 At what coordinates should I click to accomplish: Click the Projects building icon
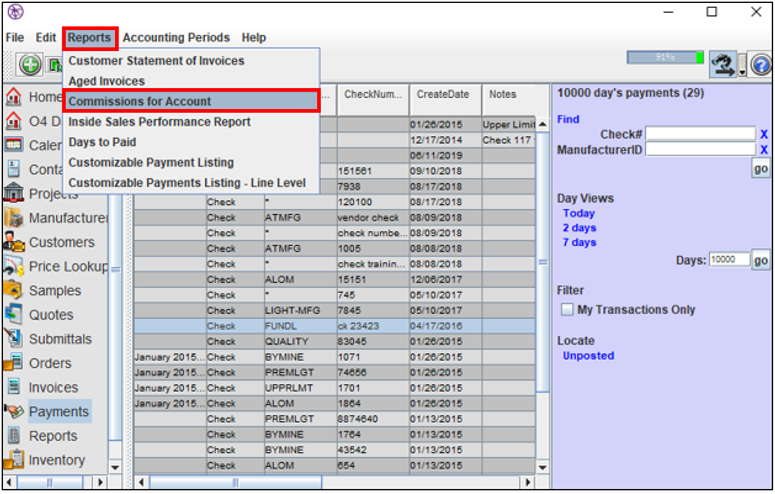[13, 193]
